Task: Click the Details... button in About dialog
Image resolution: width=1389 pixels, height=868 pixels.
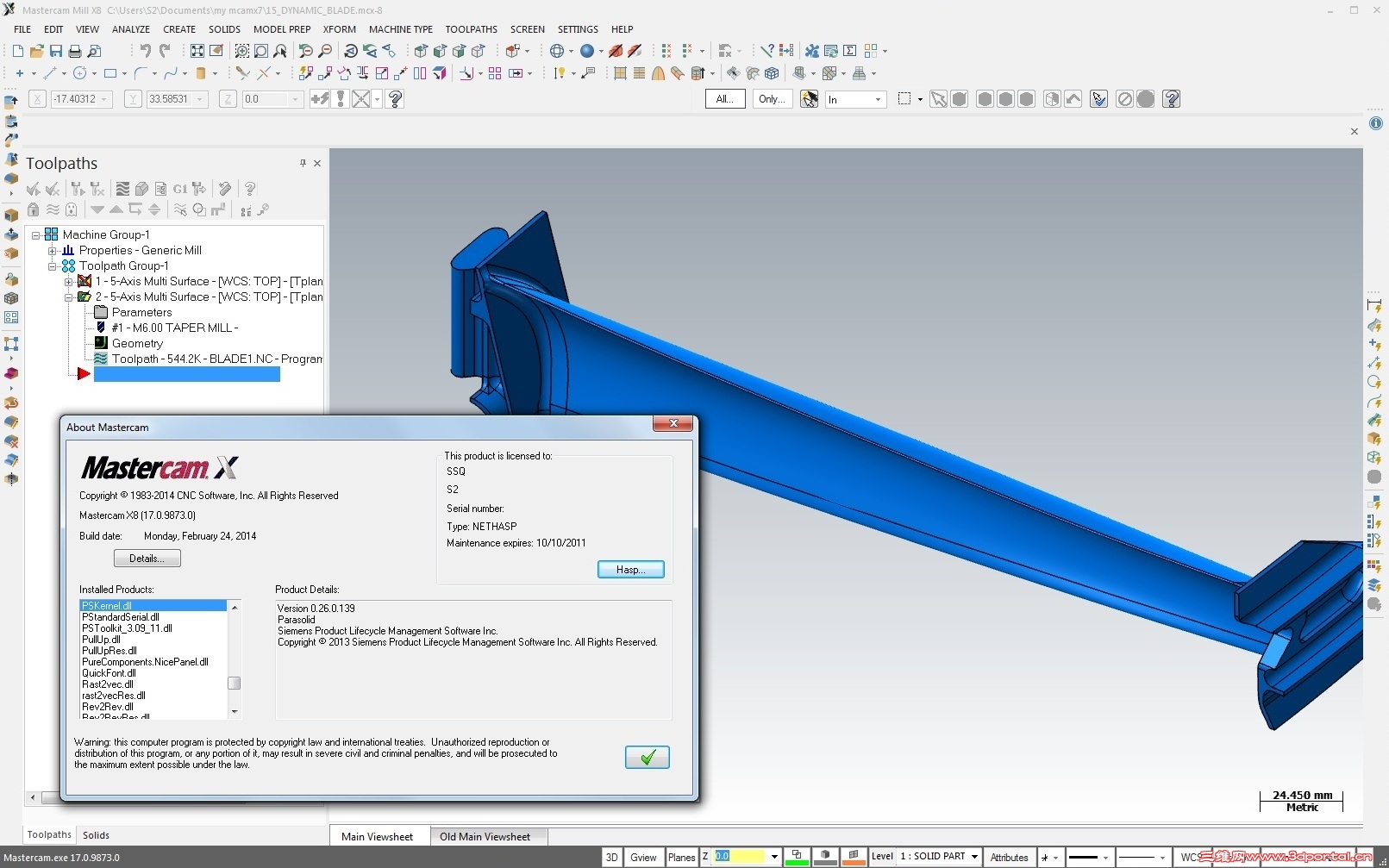Action: click(147, 559)
